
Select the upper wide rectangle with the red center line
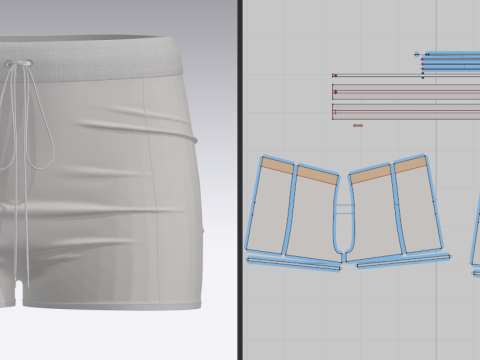[x=406, y=91]
